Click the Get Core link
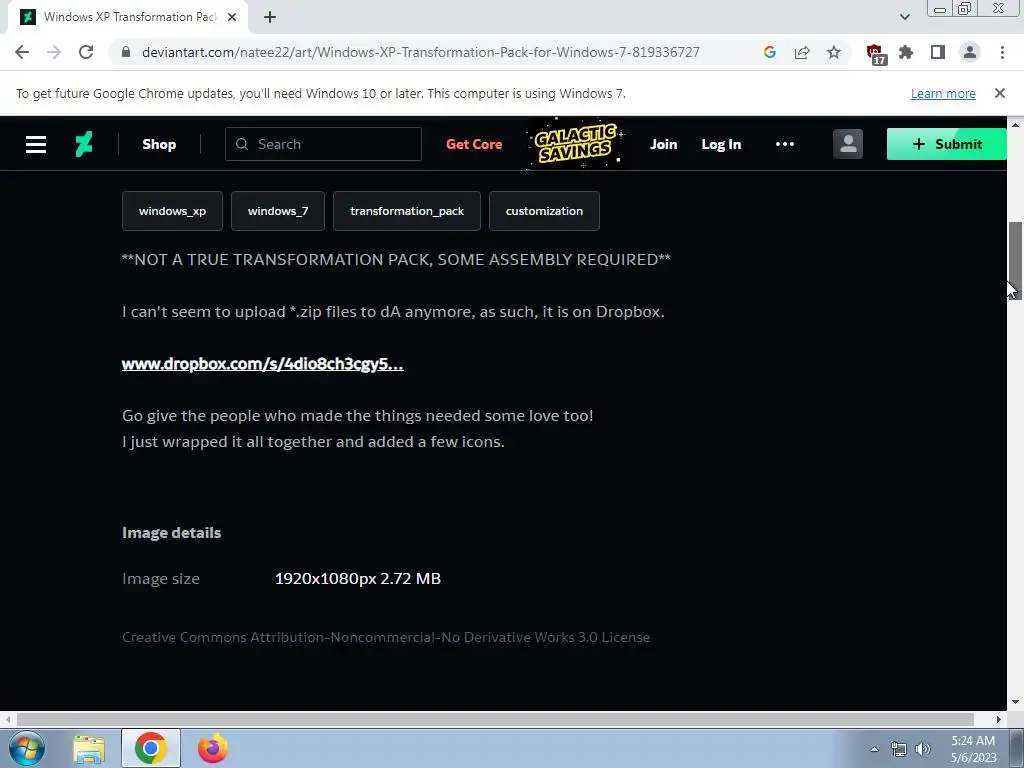Image resolution: width=1024 pixels, height=768 pixels. pyautogui.click(x=474, y=144)
